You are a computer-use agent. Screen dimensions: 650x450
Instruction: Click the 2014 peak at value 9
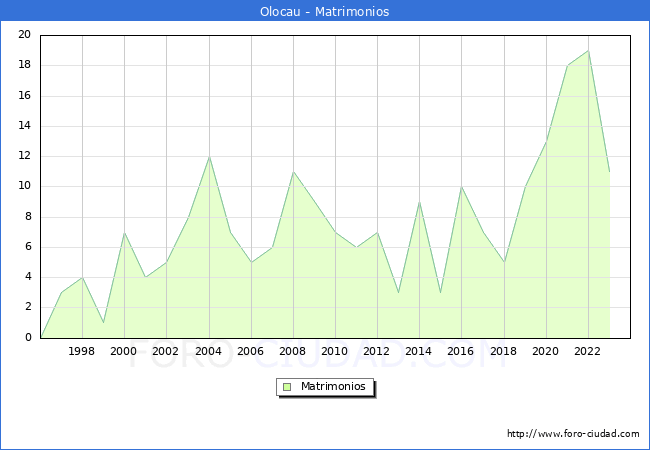pos(419,202)
